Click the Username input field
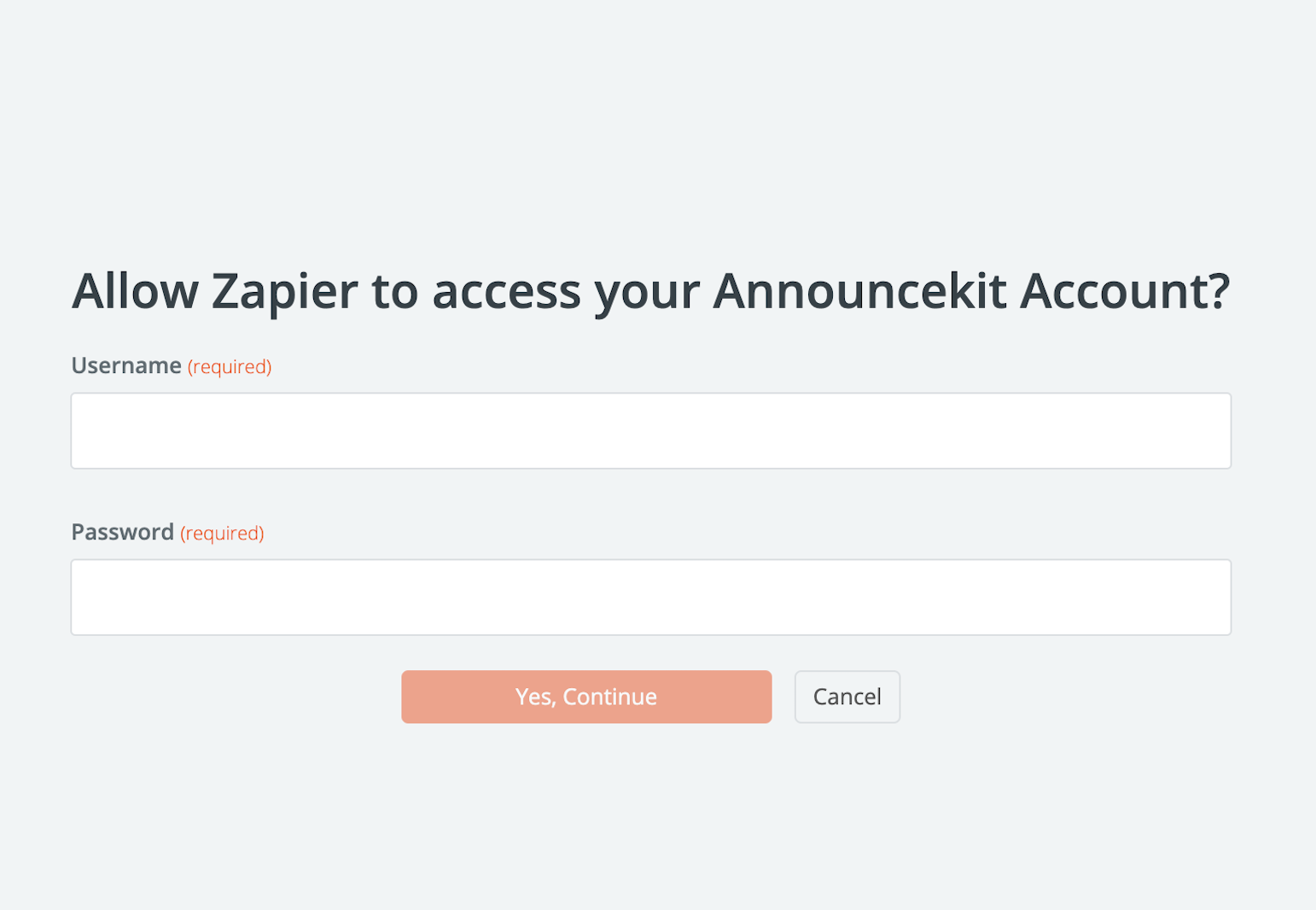This screenshot has height=910, width=1316. [x=650, y=430]
